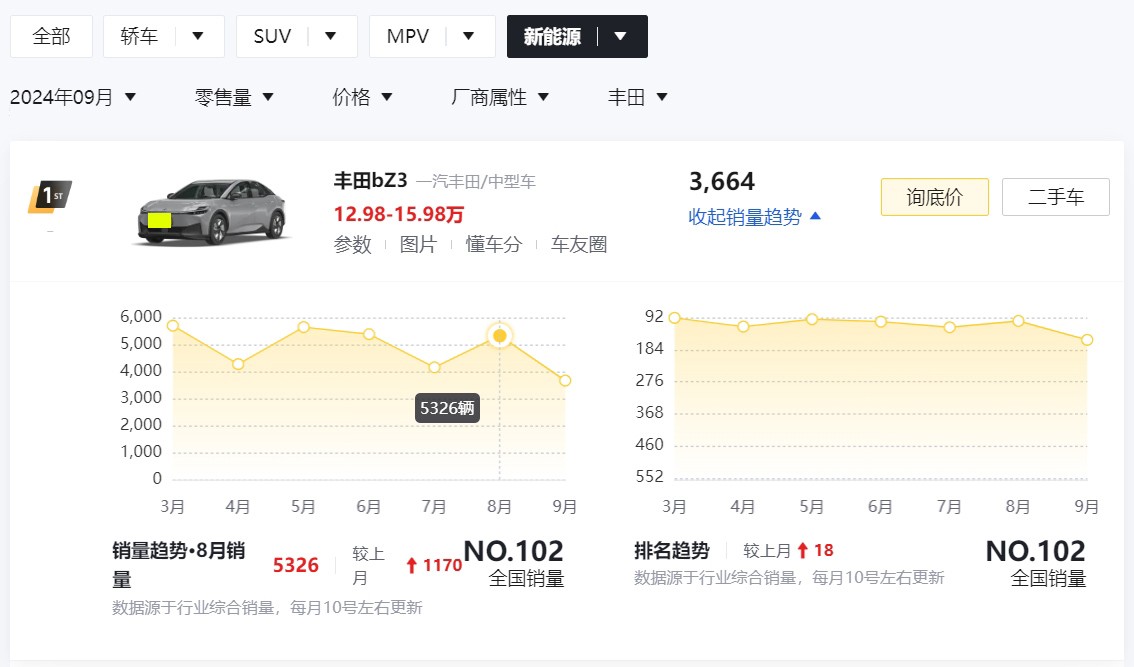Click the April ranking chart data point
The height and width of the screenshot is (667, 1134).
[743, 327]
